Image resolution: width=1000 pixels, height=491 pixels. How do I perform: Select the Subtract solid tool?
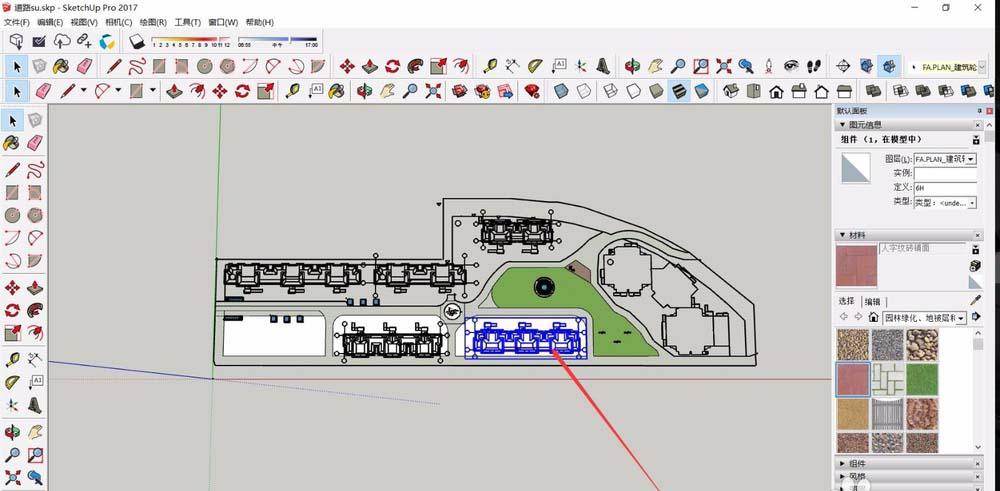pyautogui.click(x=946, y=91)
